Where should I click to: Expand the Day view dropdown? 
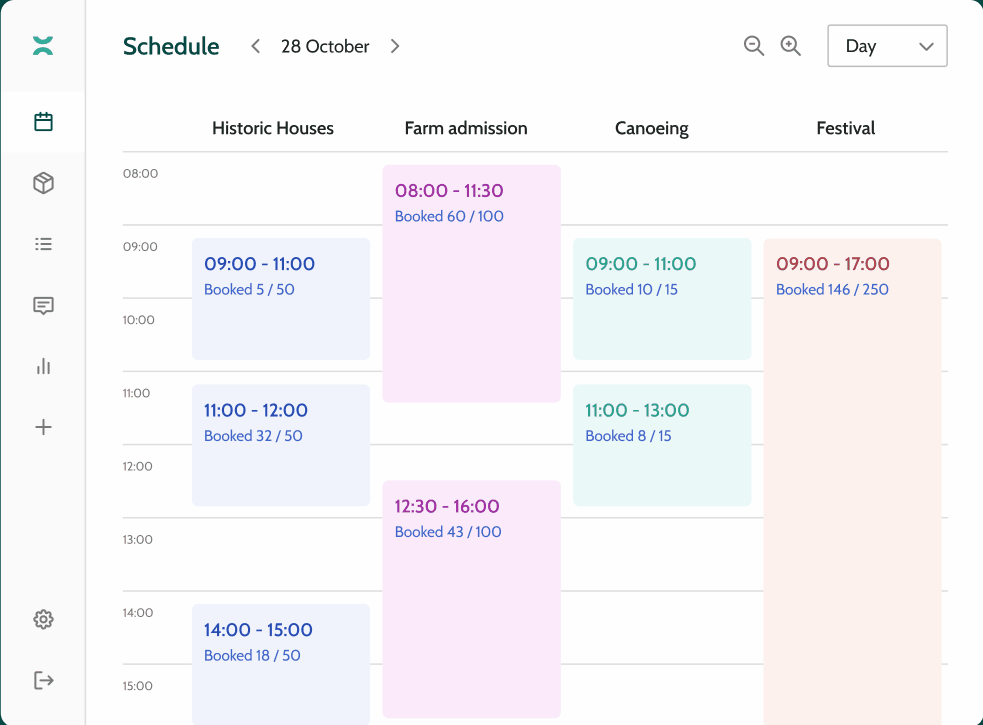point(887,46)
